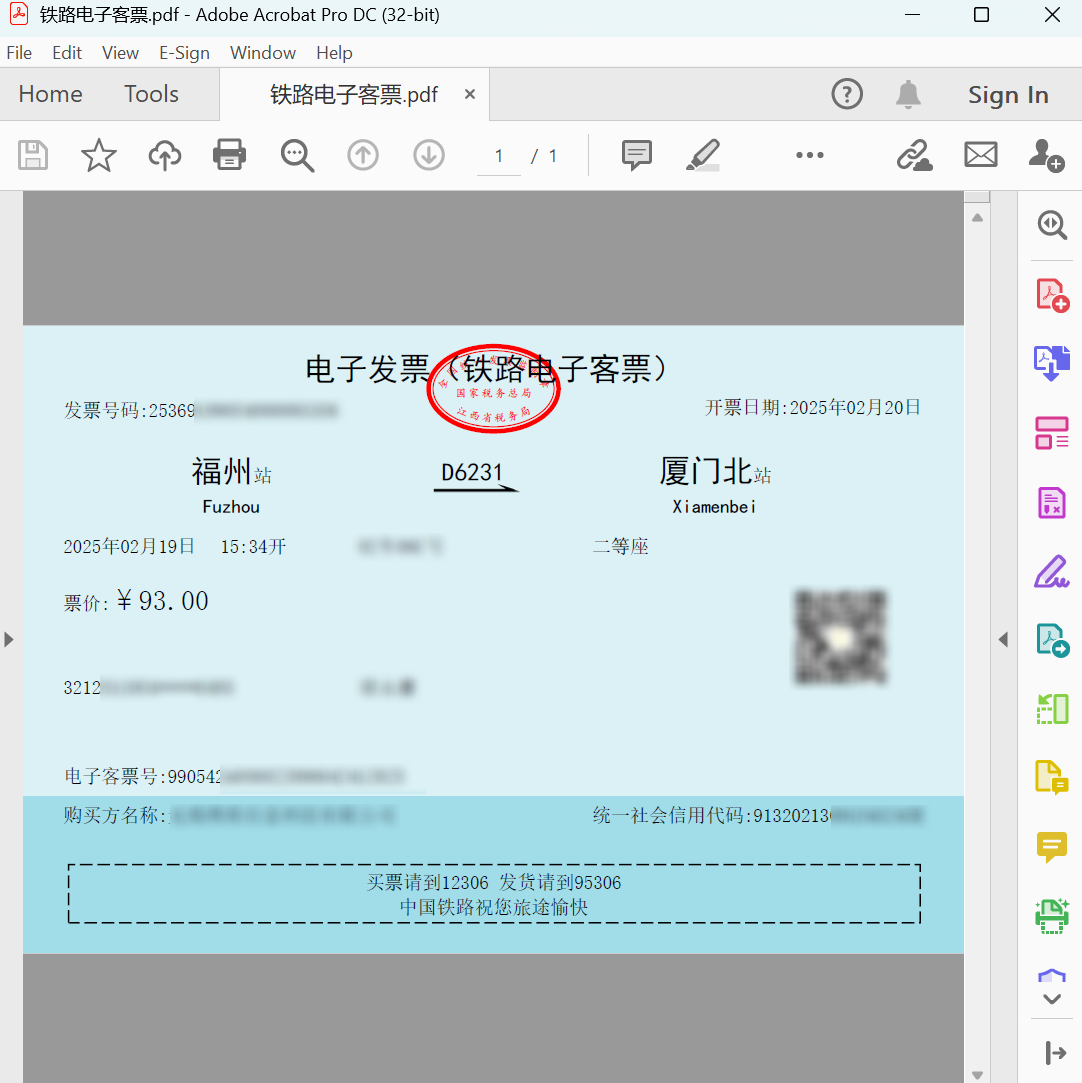
Task: Expand more tools with the ellipsis
Action: click(809, 155)
